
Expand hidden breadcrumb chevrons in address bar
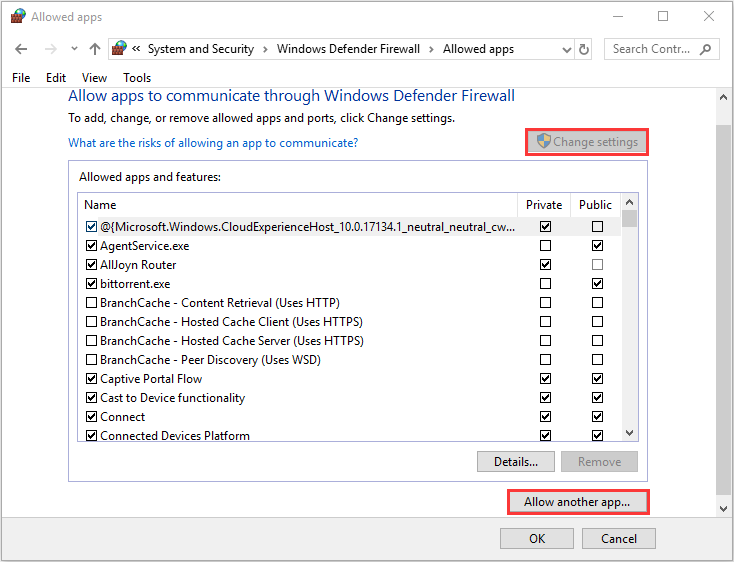(136, 48)
